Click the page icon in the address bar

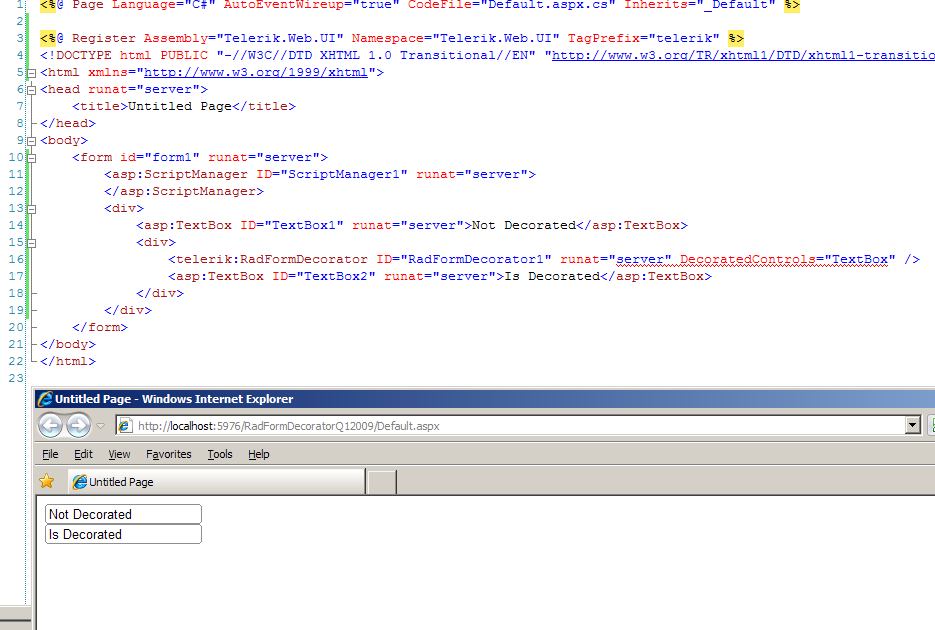pos(125,426)
